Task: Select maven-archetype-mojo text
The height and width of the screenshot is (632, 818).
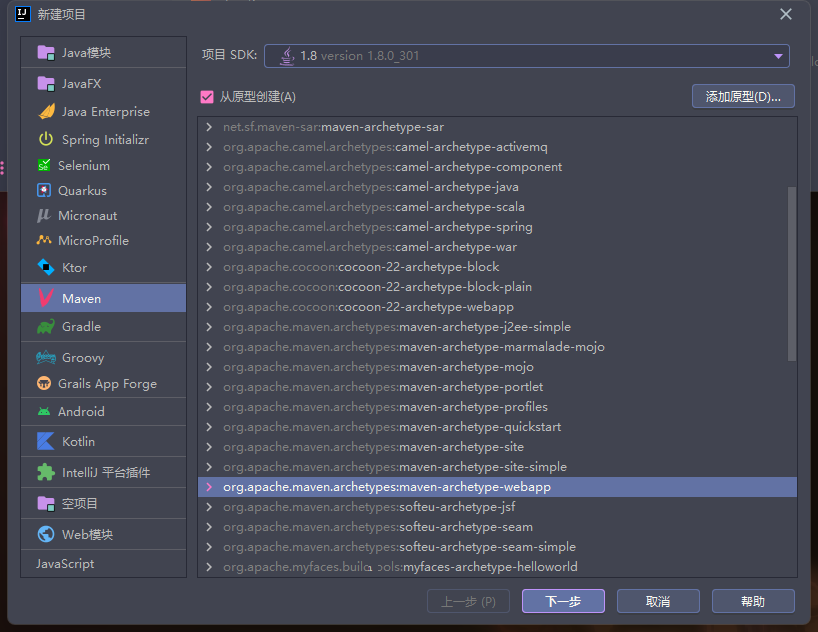Action: pyautogui.click(x=466, y=367)
